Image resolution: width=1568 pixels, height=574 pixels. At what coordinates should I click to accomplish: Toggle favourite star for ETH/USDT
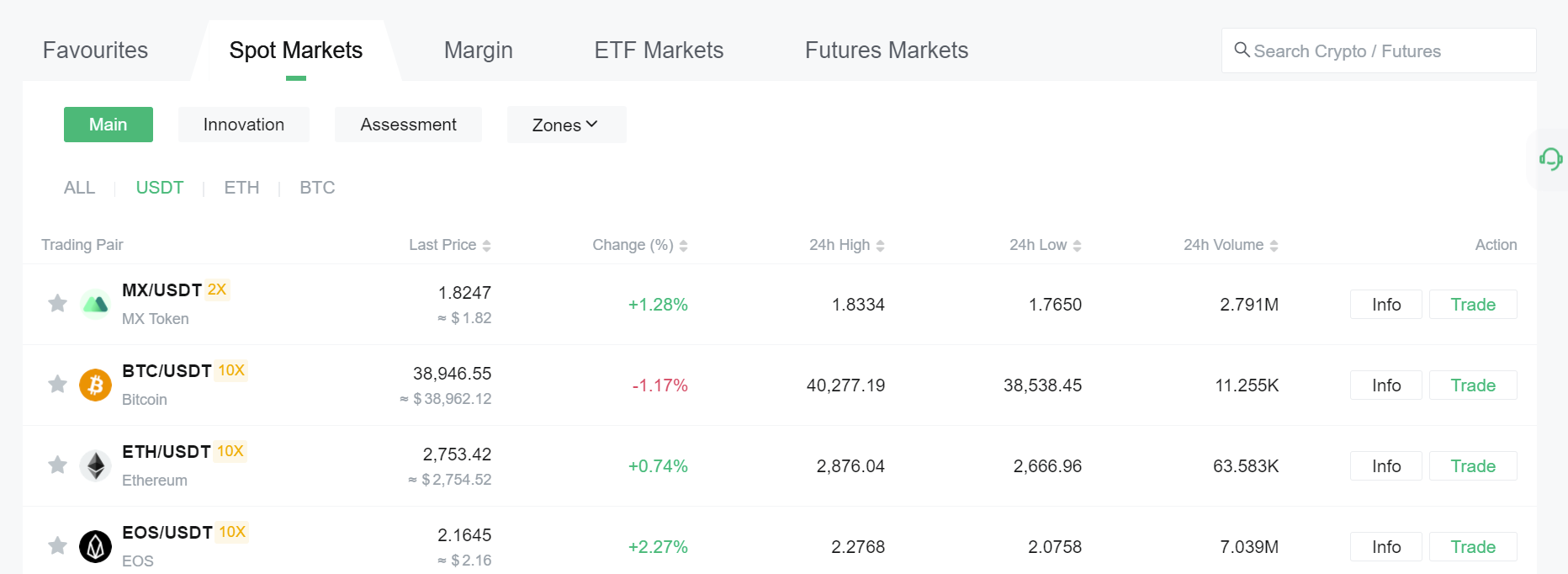click(57, 465)
